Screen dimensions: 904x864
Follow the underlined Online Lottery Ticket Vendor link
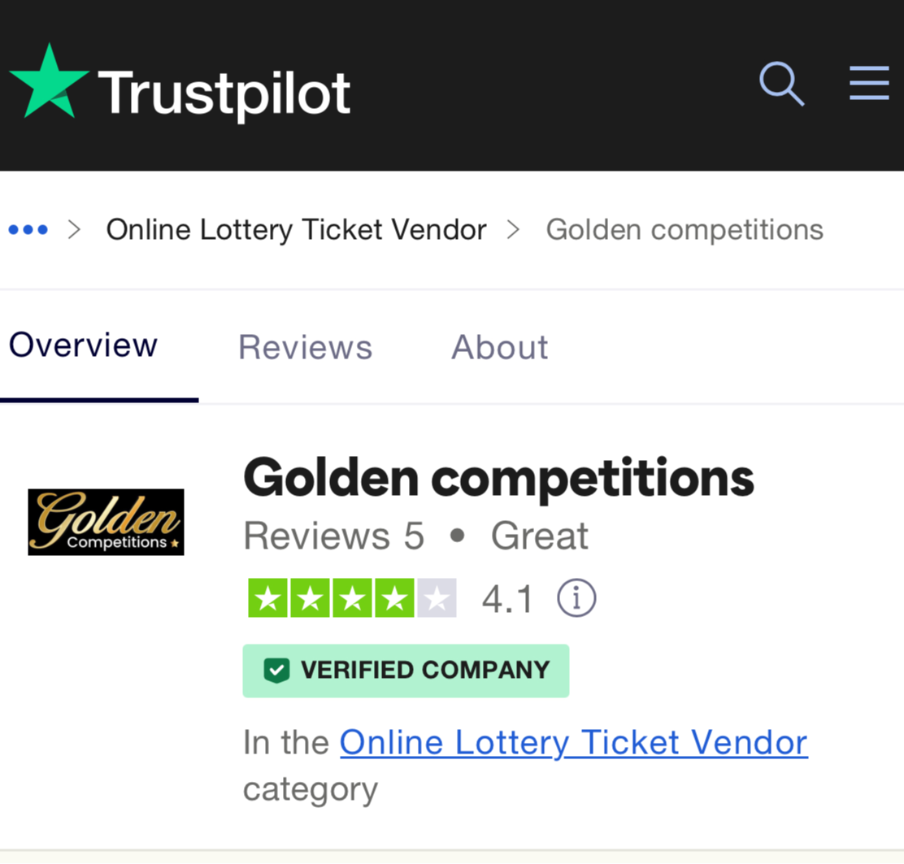pos(574,742)
